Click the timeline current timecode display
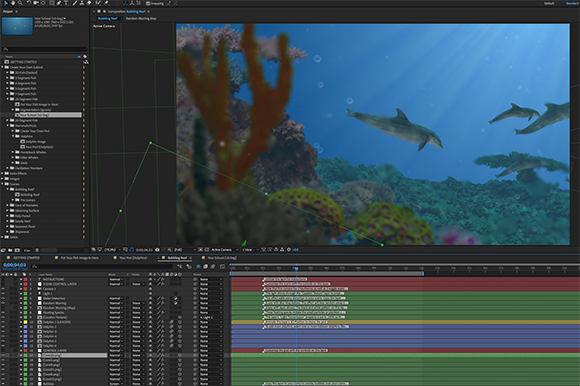580x386 pixels. [x=14, y=265]
